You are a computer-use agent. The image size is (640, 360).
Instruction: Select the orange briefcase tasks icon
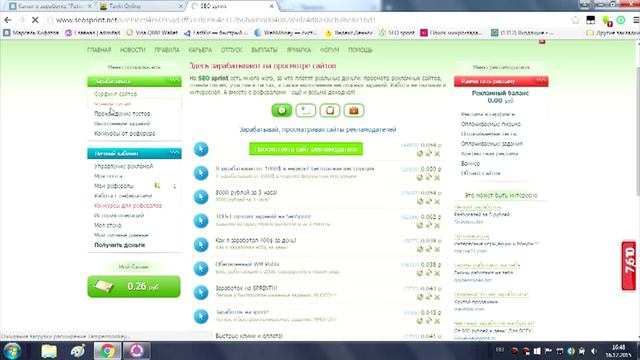pyautogui.click(x=354, y=110)
